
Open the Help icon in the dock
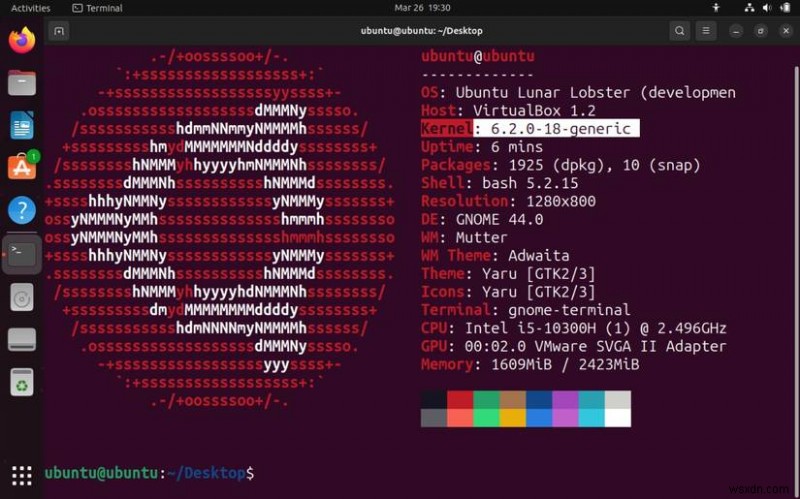coord(22,210)
